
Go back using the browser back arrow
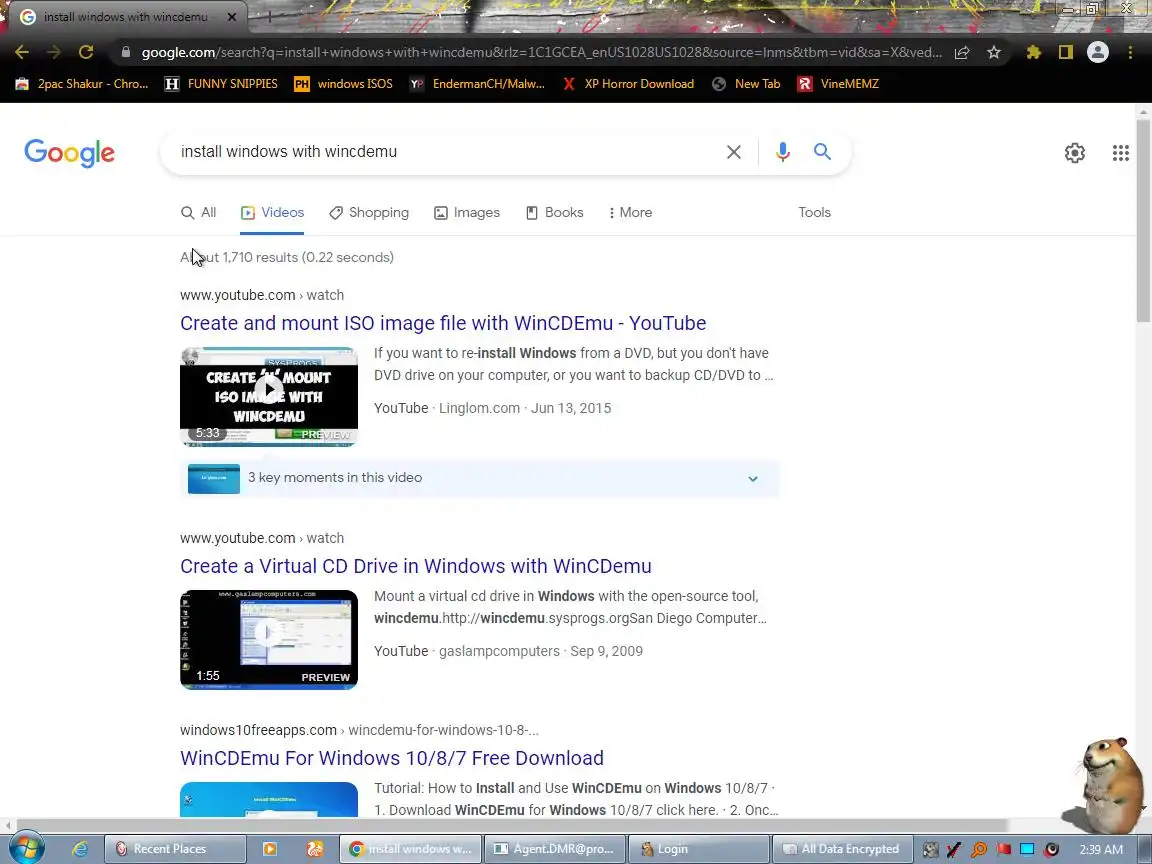pos(22,52)
